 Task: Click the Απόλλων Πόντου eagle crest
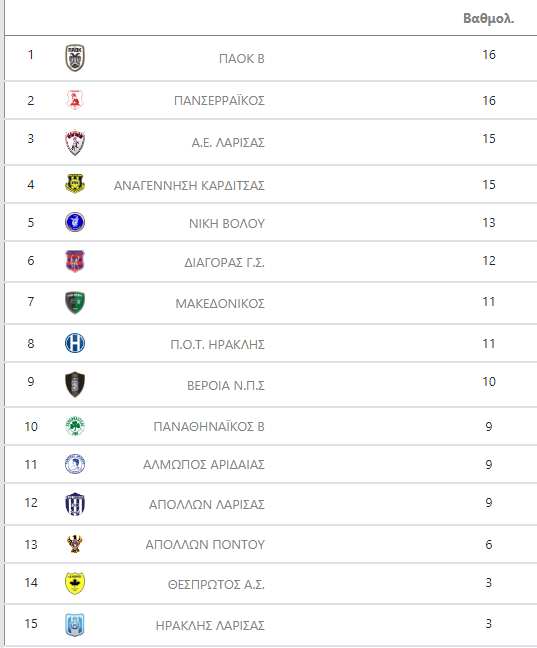tap(75, 544)
